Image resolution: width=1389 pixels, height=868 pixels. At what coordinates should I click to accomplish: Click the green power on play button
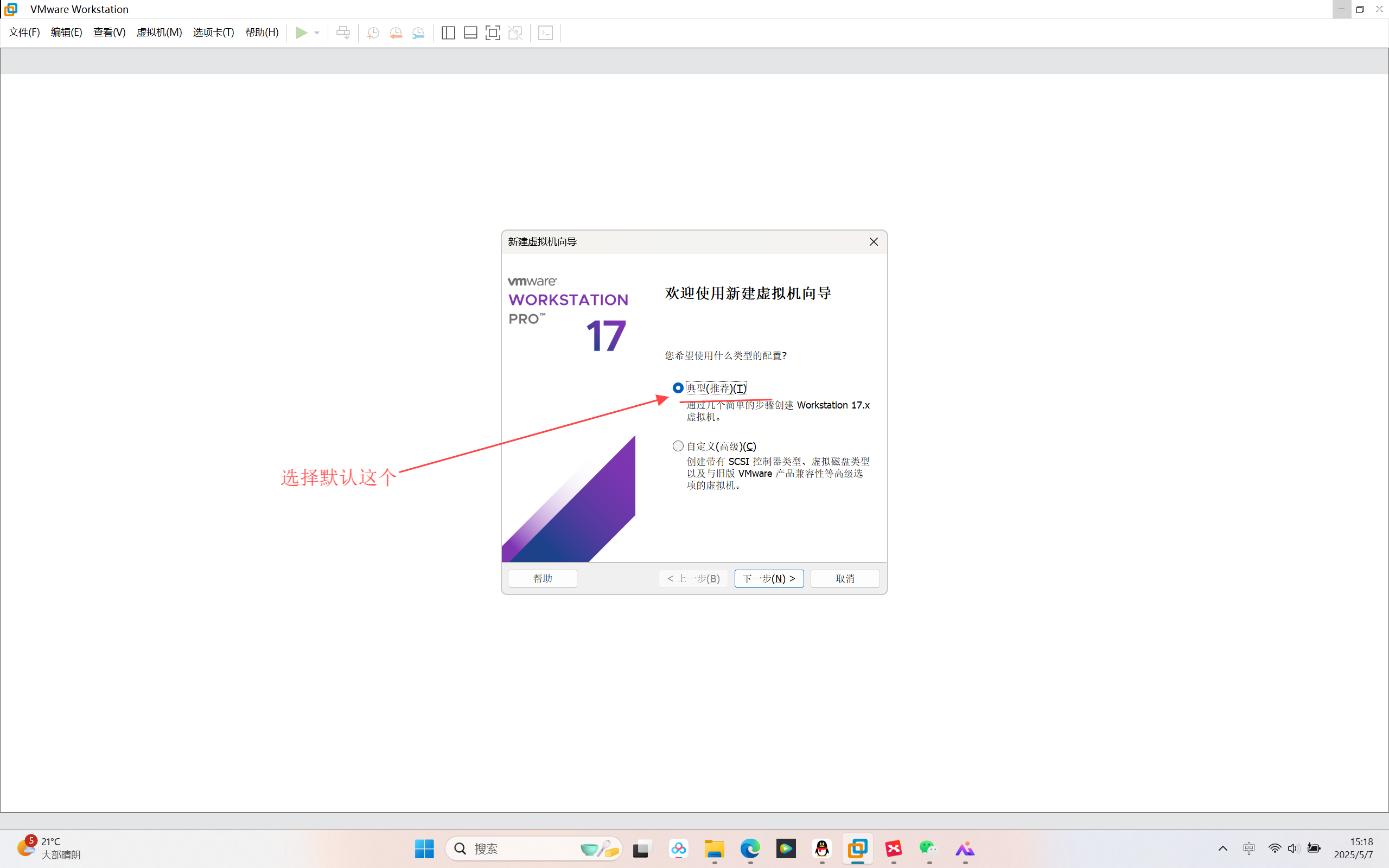click(301, 33)
